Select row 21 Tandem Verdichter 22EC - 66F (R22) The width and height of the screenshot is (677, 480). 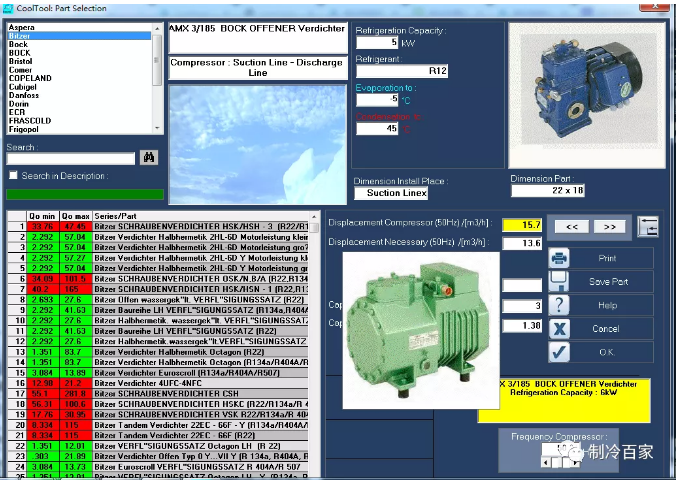pos(158,436)
